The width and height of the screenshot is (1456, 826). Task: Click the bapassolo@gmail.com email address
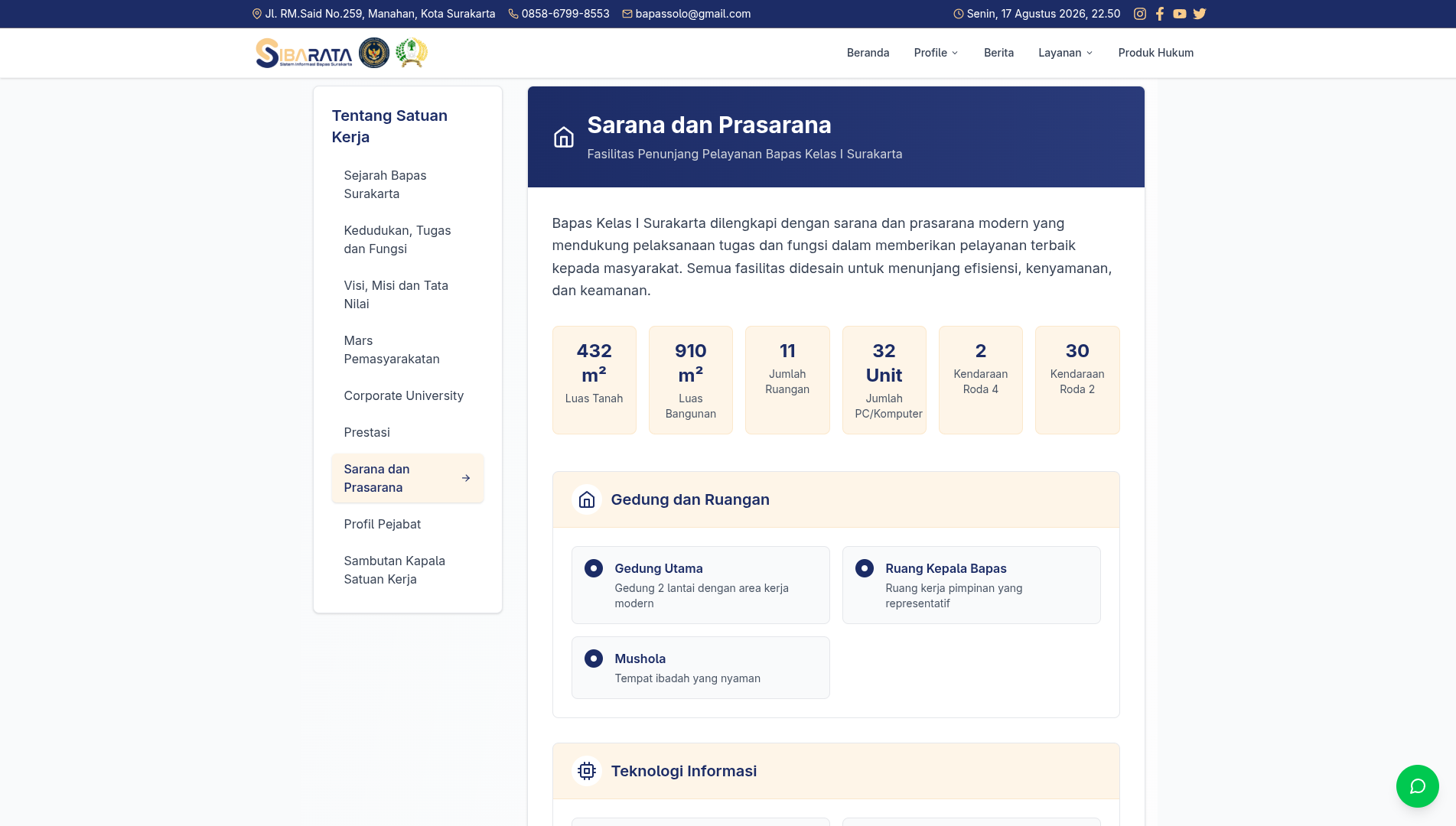pos(692,14)
